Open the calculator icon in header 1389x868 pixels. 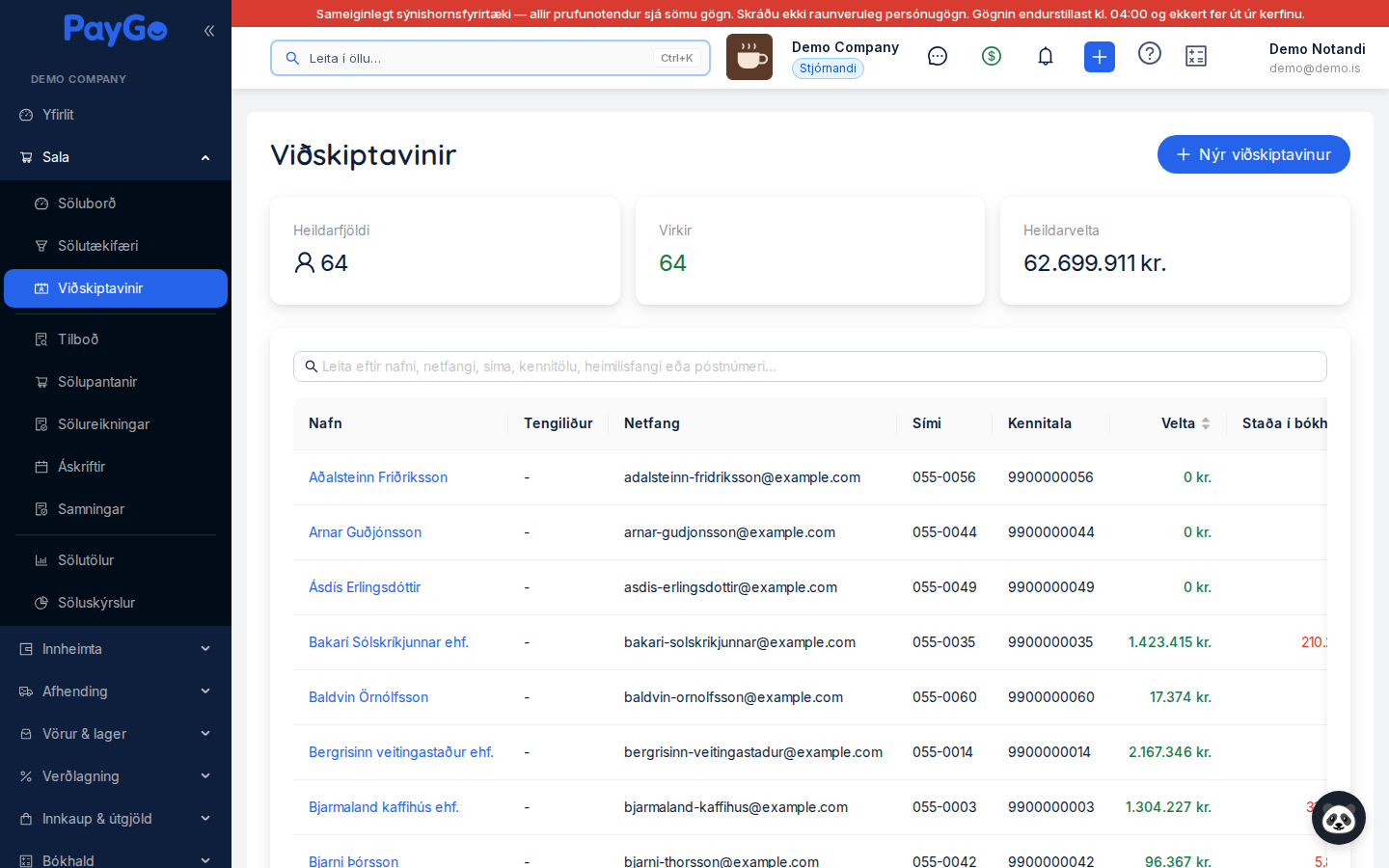1196,56
